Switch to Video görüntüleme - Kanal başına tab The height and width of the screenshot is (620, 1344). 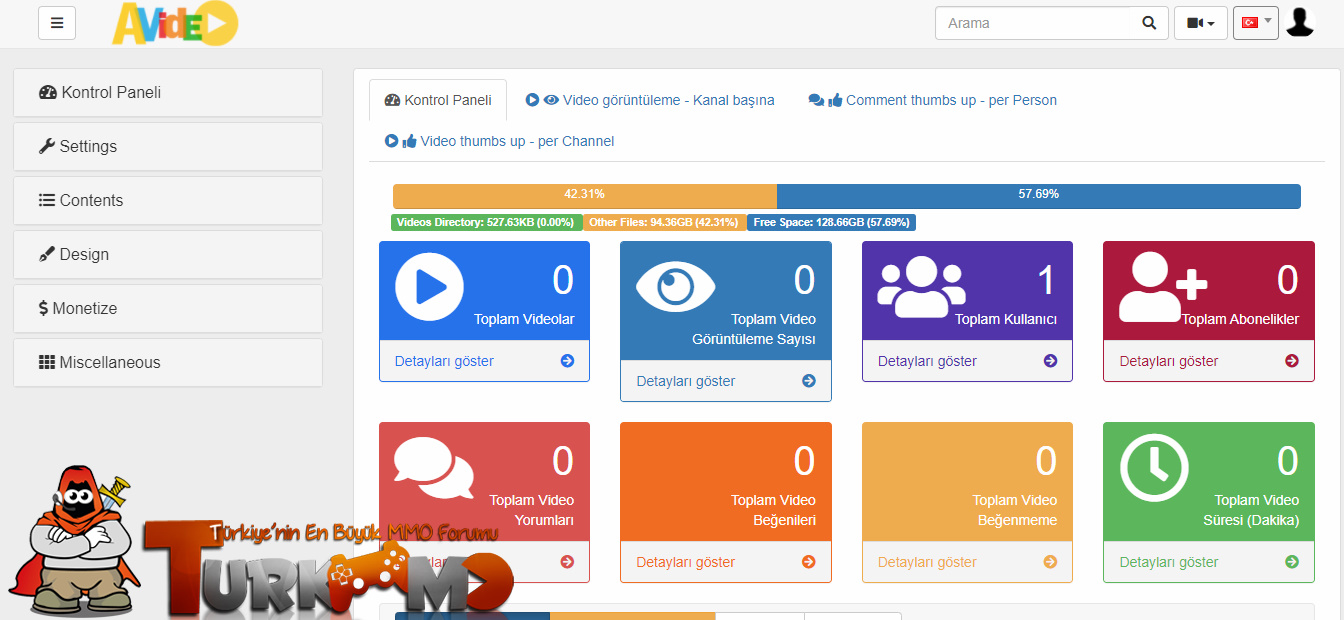(x=650, y=100)
